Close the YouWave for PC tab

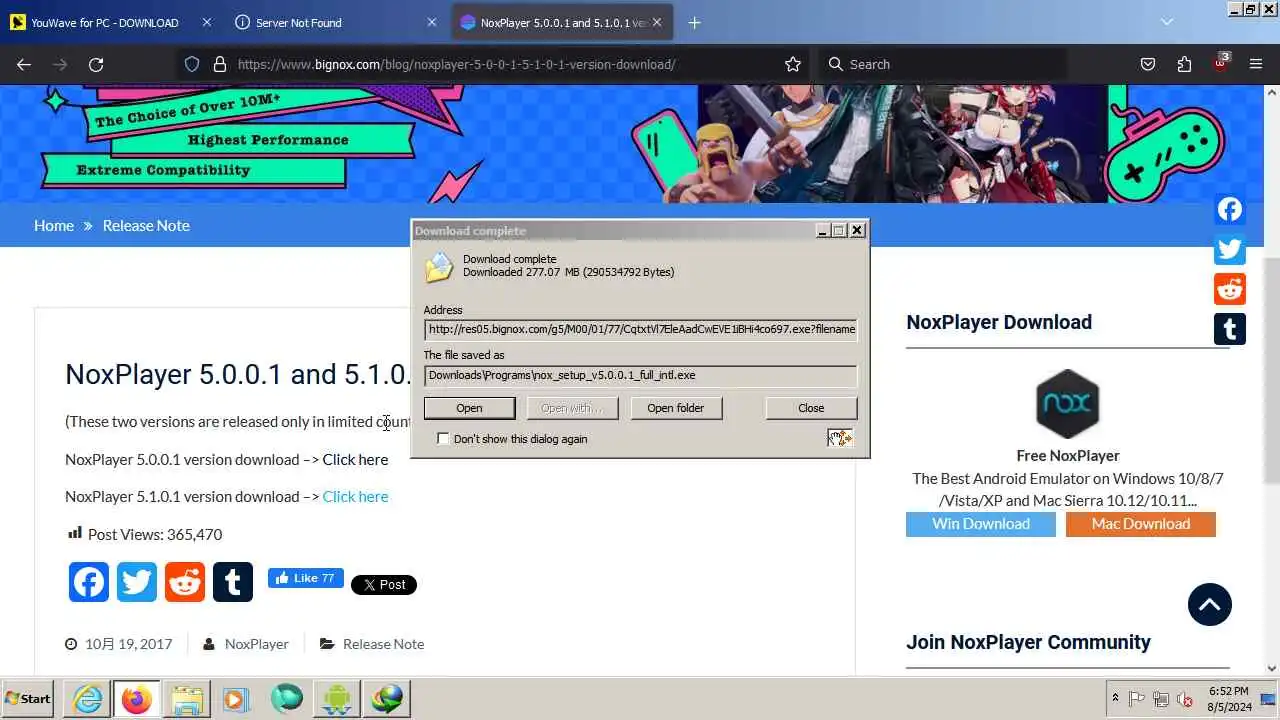point(206,22)
